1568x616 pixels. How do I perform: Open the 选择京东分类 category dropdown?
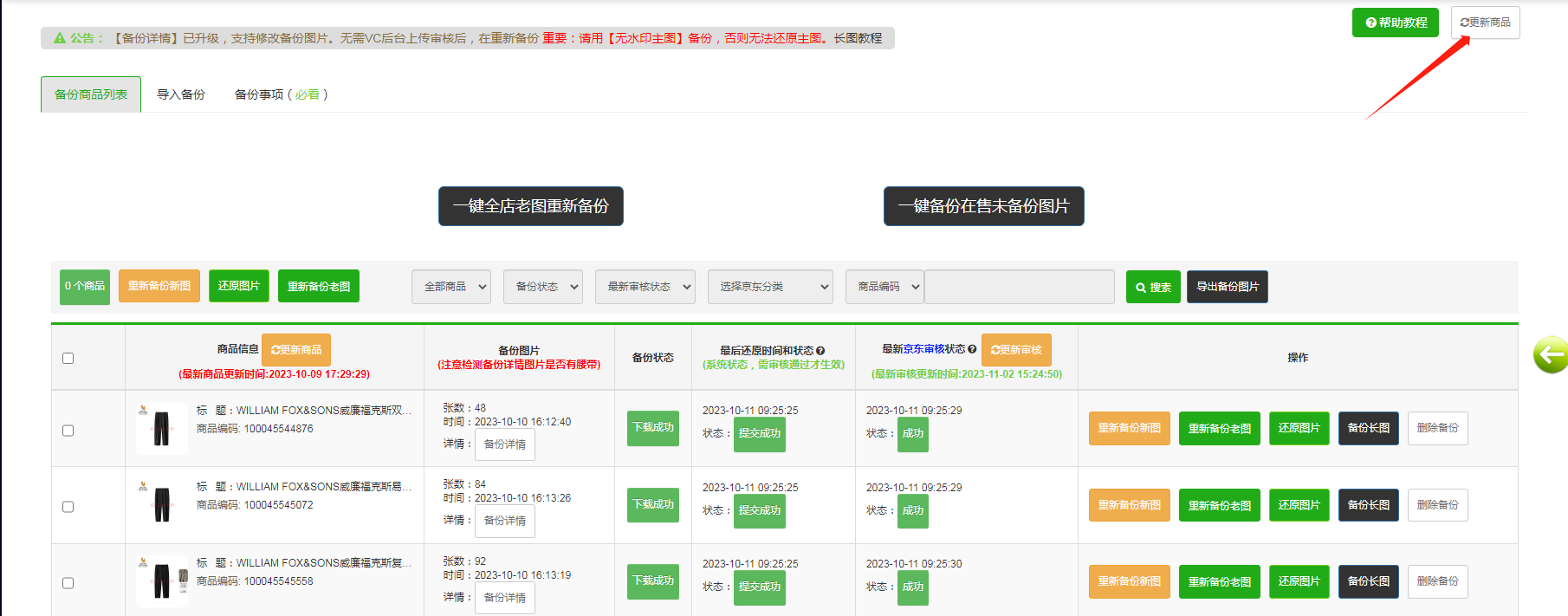pos(770,287)
